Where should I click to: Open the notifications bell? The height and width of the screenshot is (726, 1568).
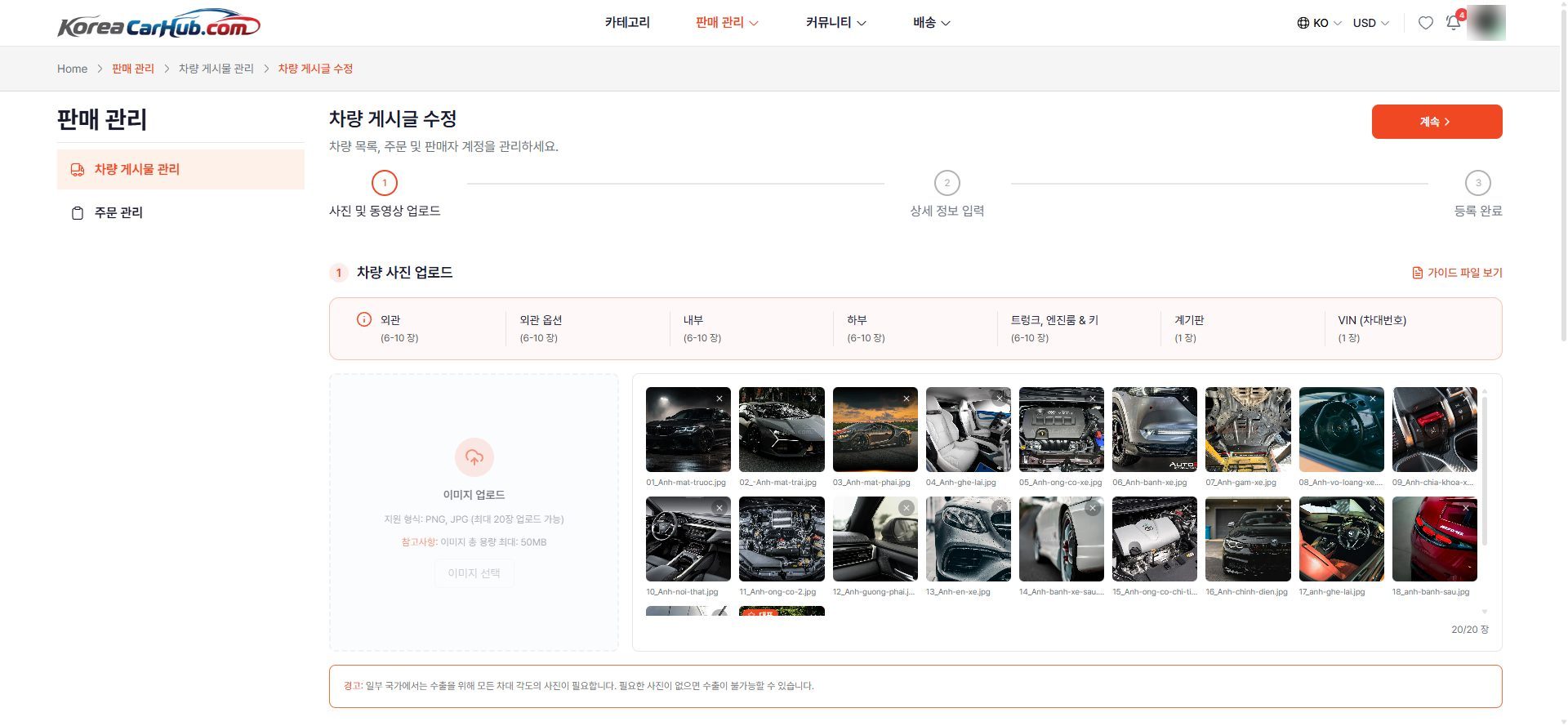point(1454,22)
